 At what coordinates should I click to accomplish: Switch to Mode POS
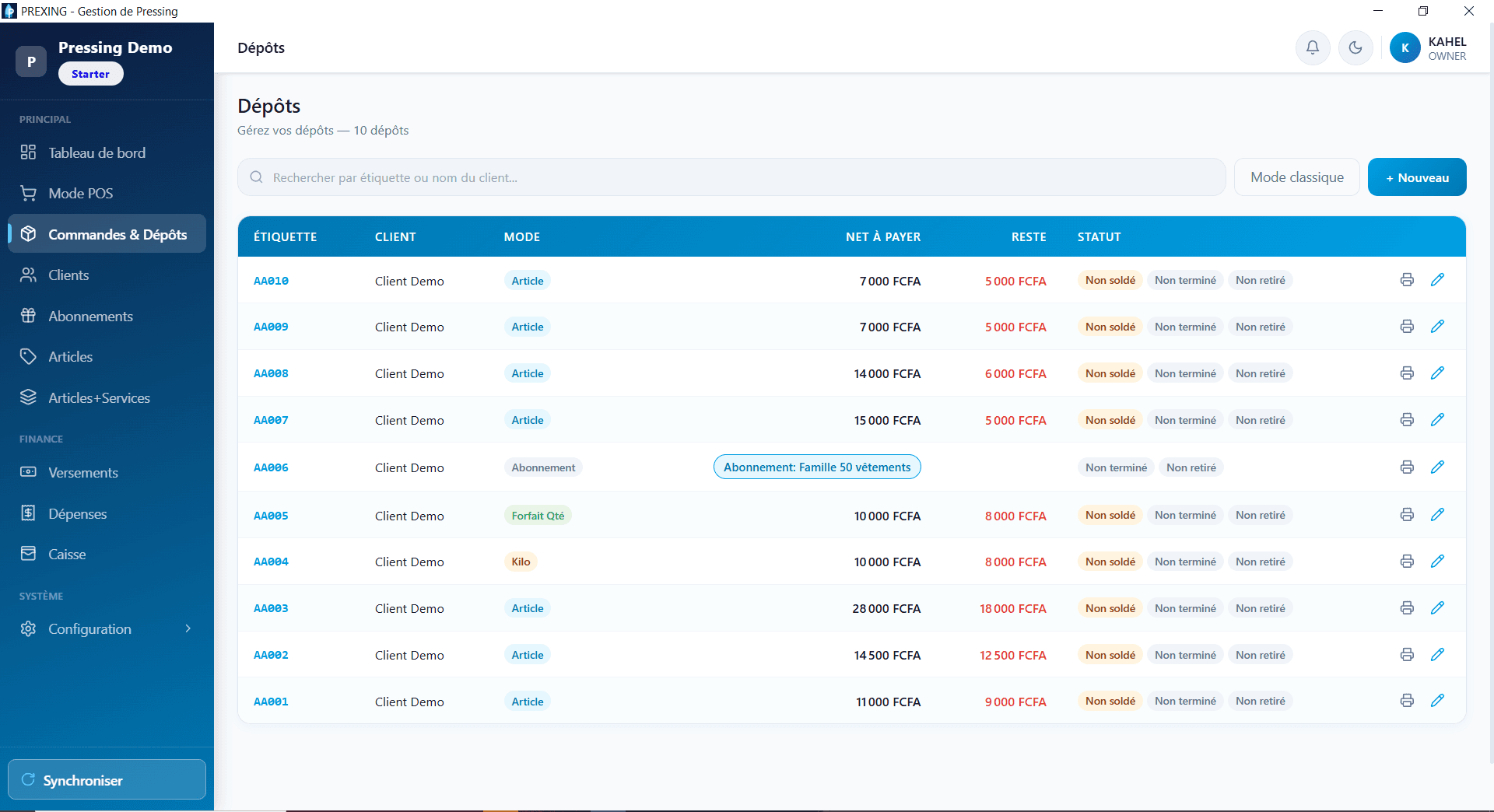pyautogui.click(x=107, y=193)
